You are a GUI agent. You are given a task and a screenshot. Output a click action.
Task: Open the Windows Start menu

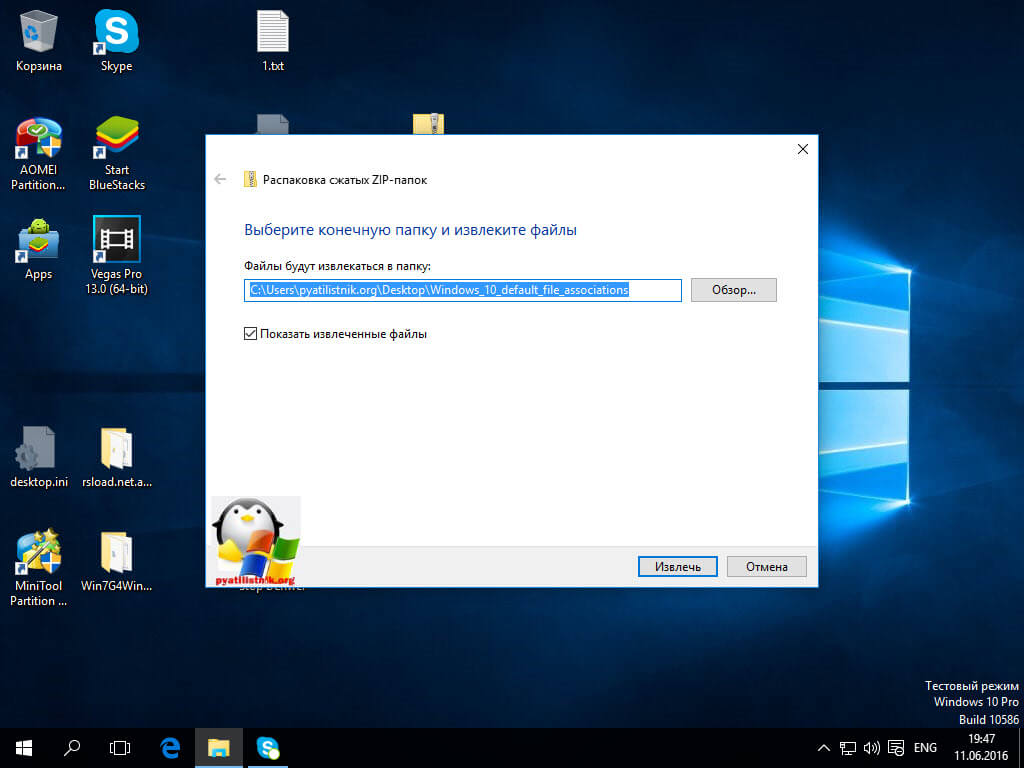23,747
